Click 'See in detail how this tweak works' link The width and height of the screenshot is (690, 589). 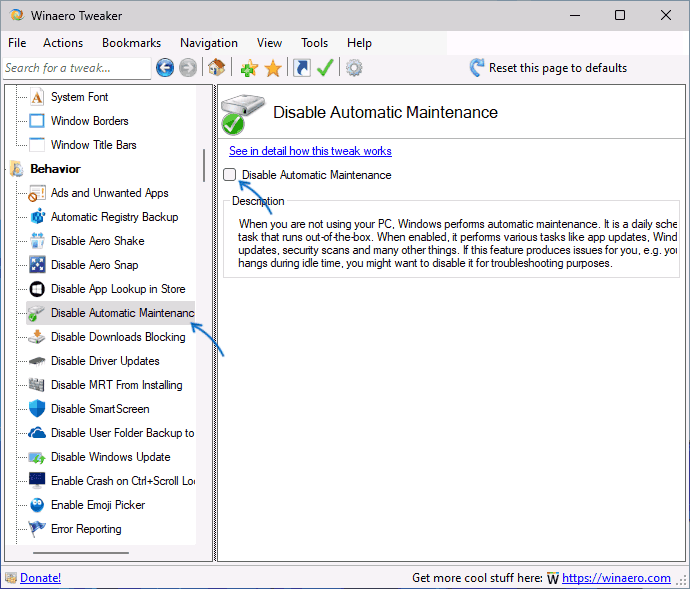[x=310, y=151]
